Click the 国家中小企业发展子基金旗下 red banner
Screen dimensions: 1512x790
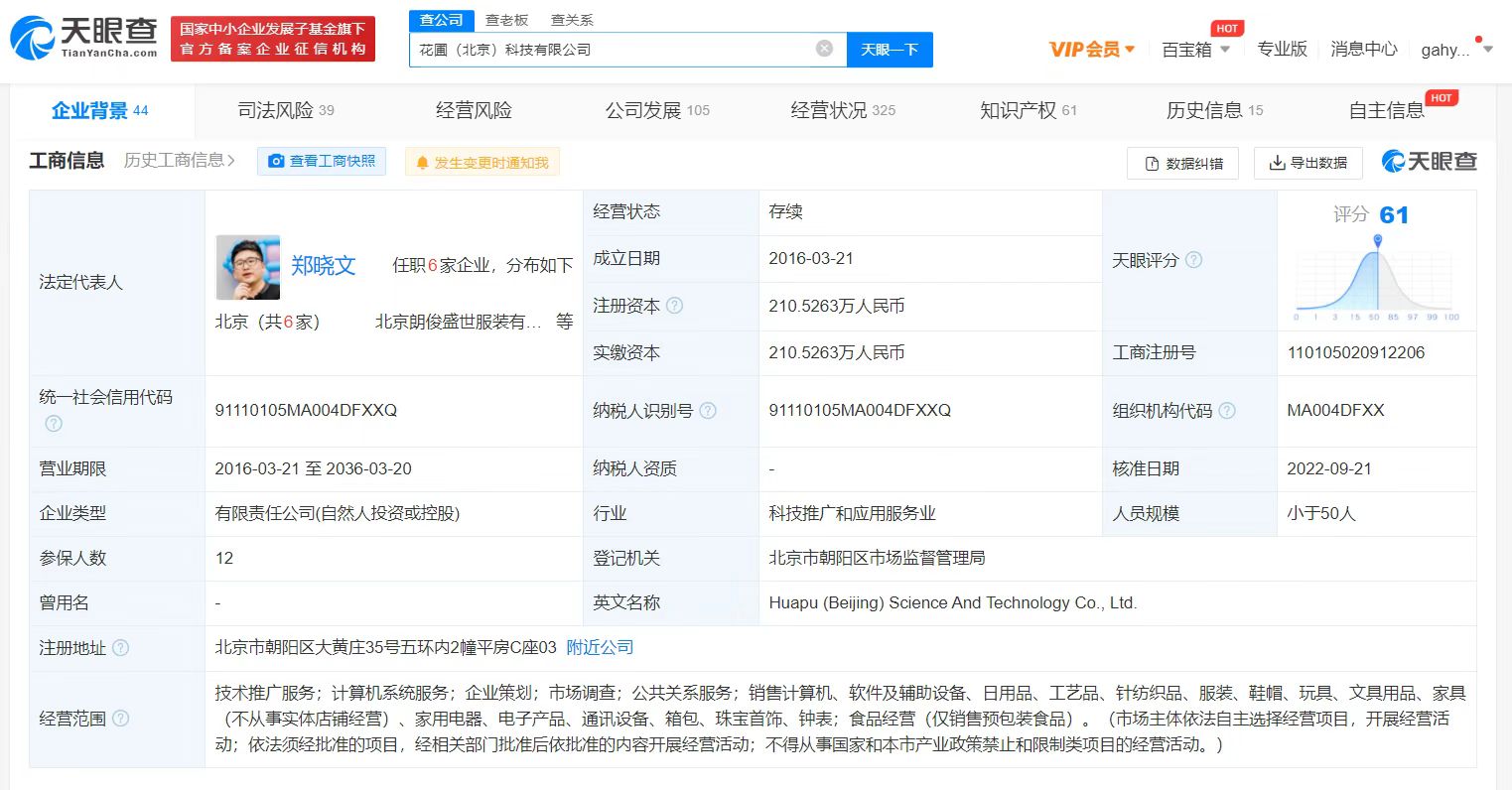pyautogui.click(x=272, y=40)
